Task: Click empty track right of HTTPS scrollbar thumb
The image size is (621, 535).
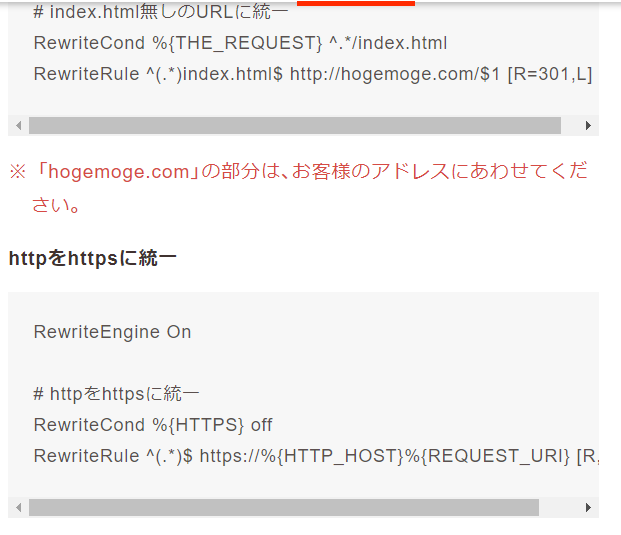Action: click(x=558, y=508)
